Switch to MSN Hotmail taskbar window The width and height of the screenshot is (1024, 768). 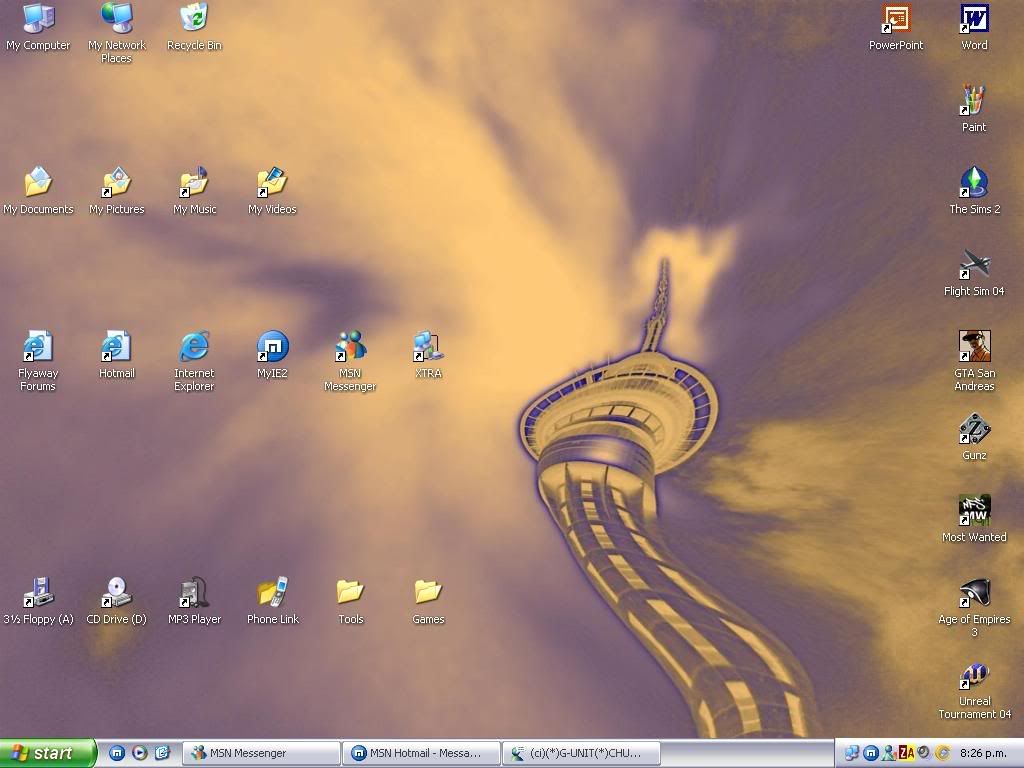coord(420,753)
